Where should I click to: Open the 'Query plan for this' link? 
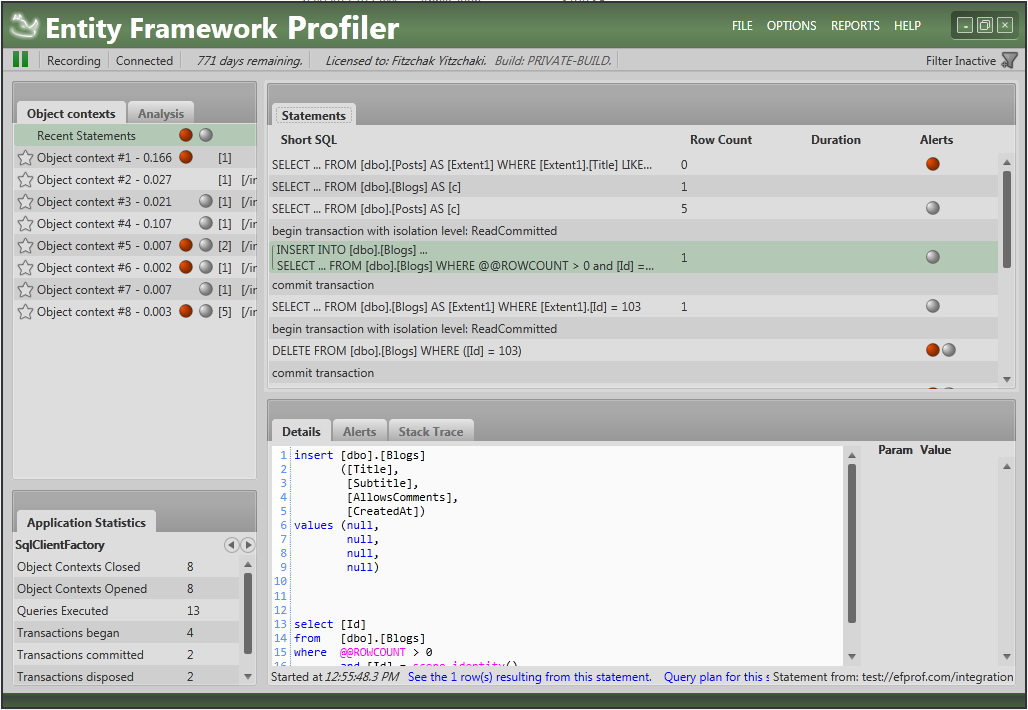[x=716, y=677]
